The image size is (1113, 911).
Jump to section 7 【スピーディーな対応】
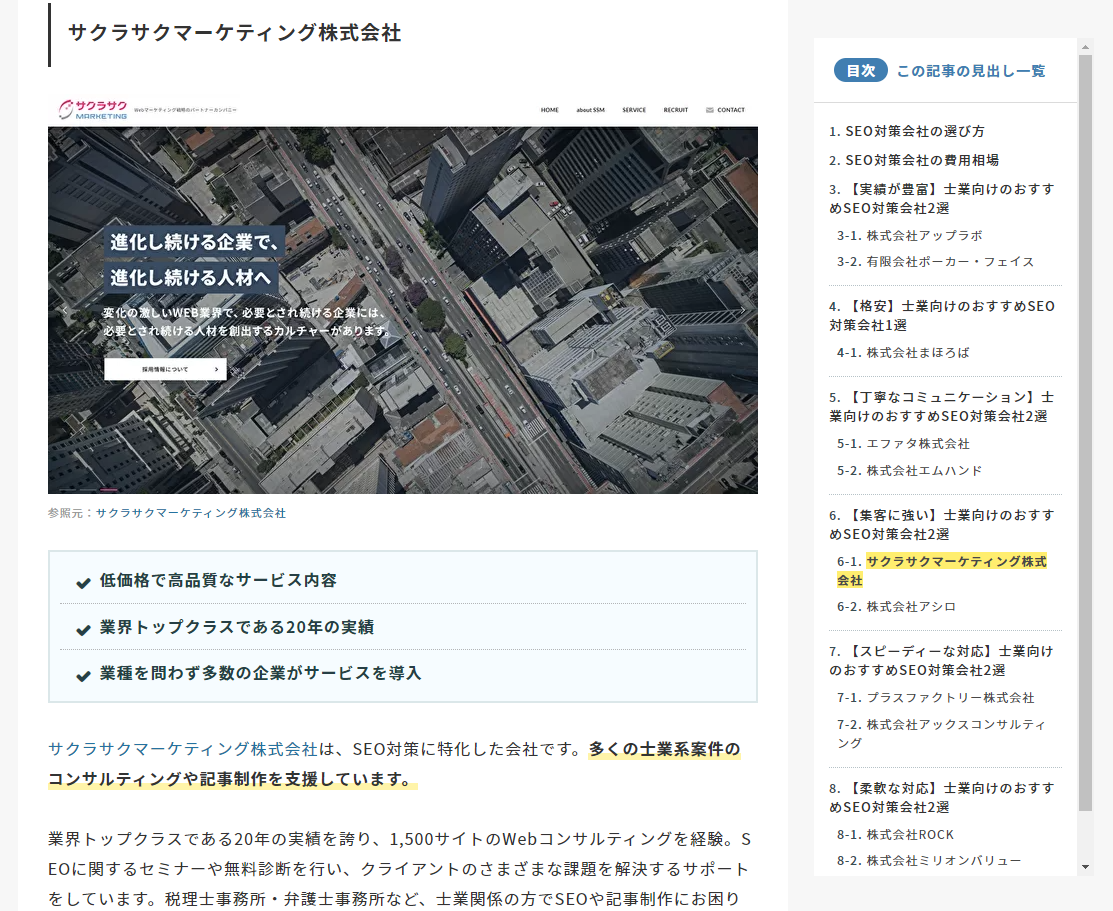941,661
